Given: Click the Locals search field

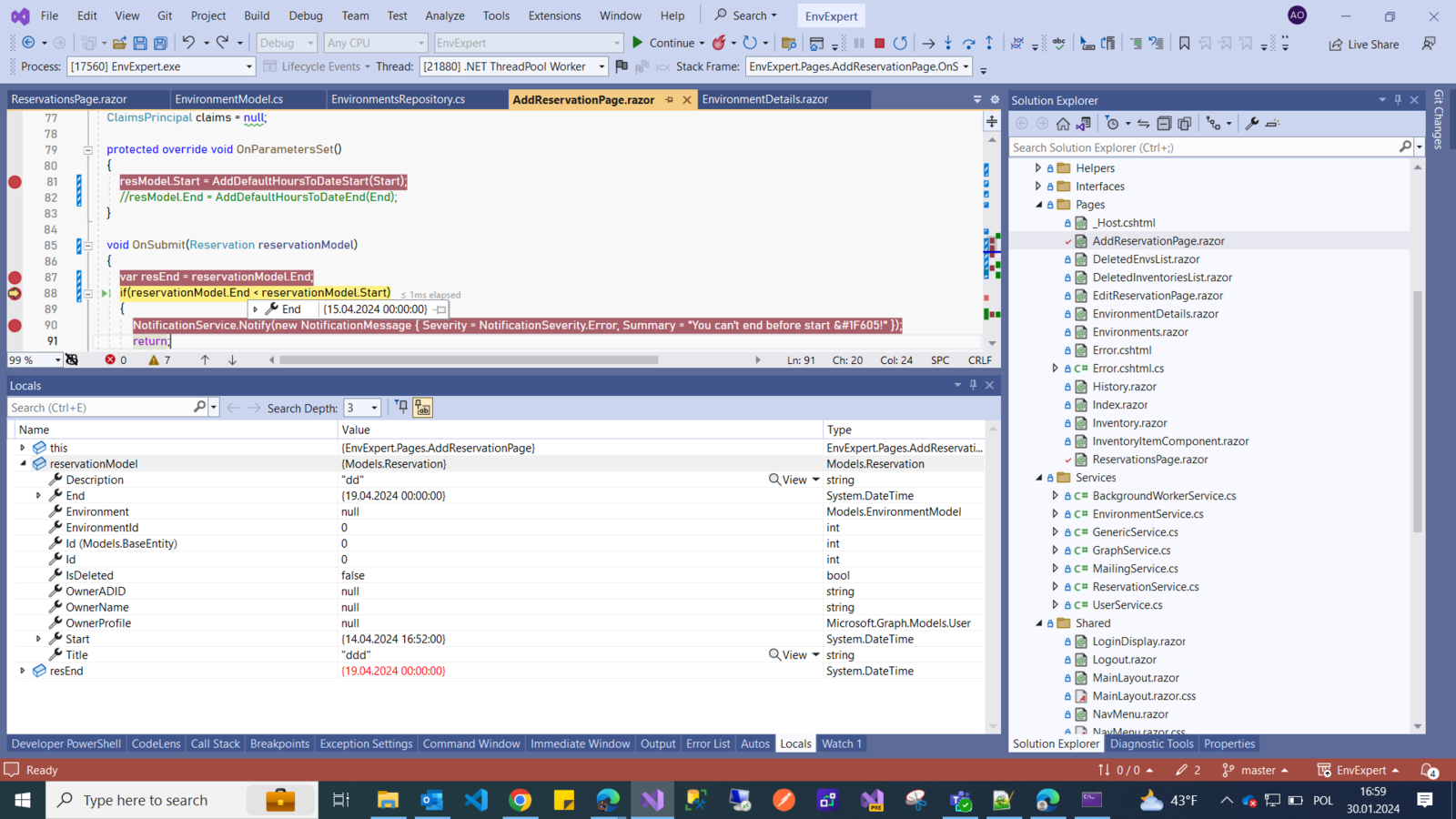Looking at the screenshot, I should 100,408.
